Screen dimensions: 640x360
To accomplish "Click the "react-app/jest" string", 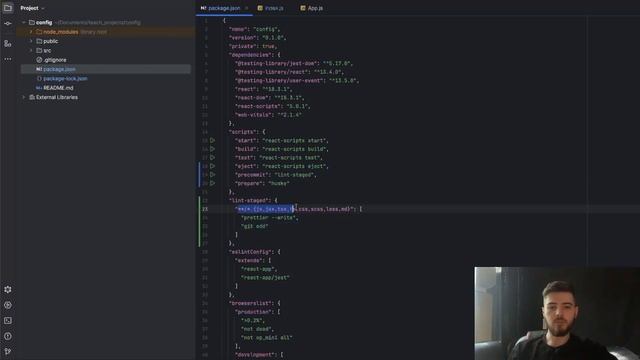I will [265, 278].
